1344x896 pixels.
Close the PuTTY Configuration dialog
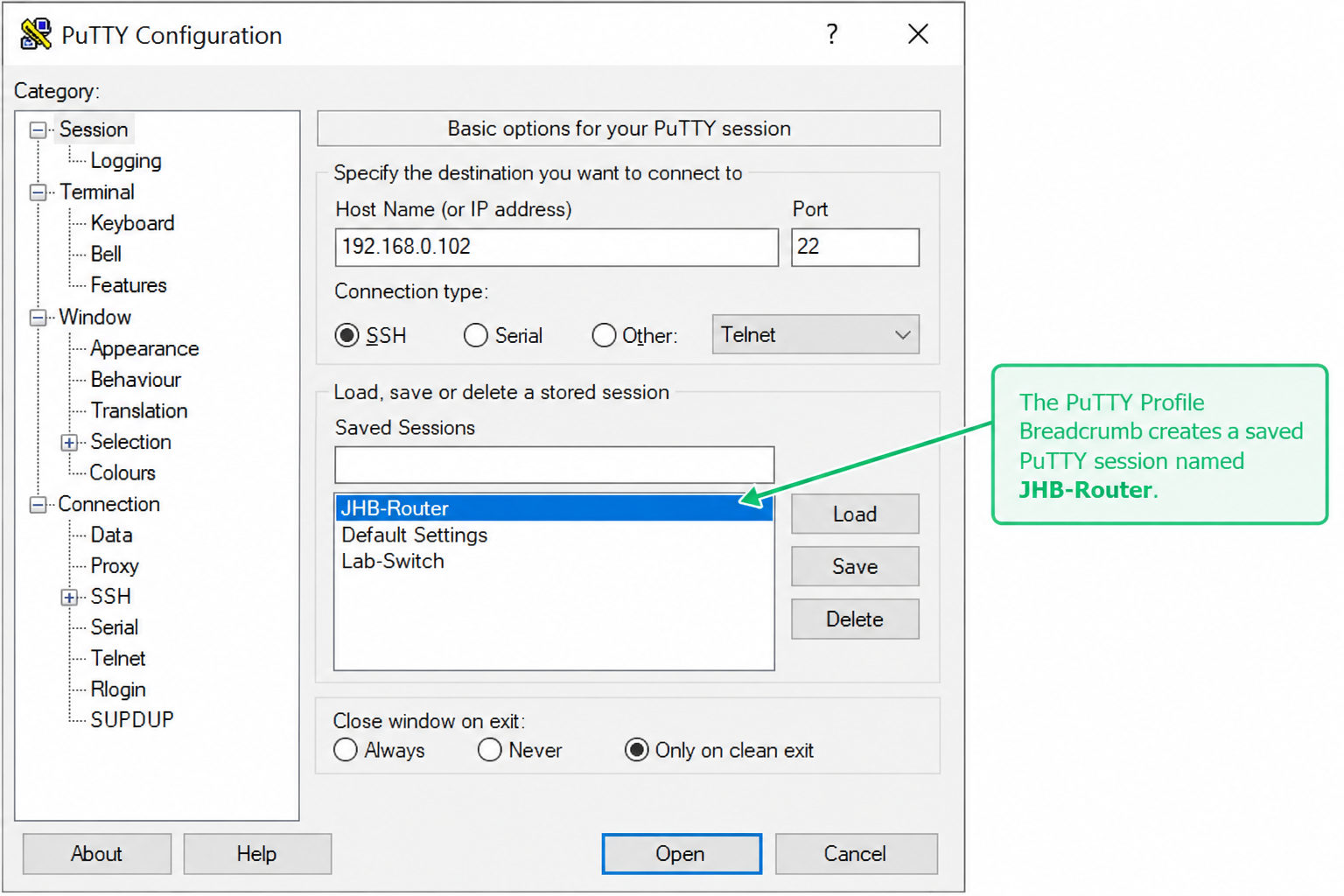(x=918, y=34)
